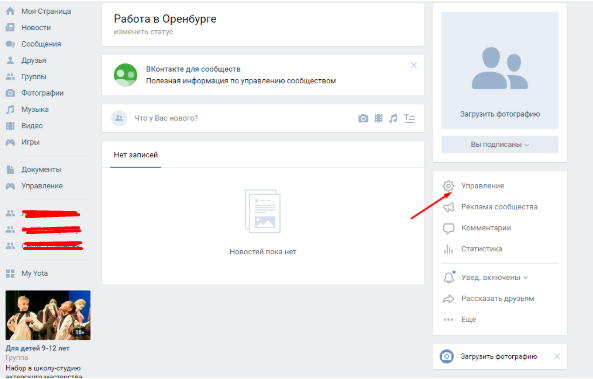The width and height of the screenshot is (593, 379).
Task: Click Загрузить фотографию text in bottom banner
Action: (x=499, y=356)
